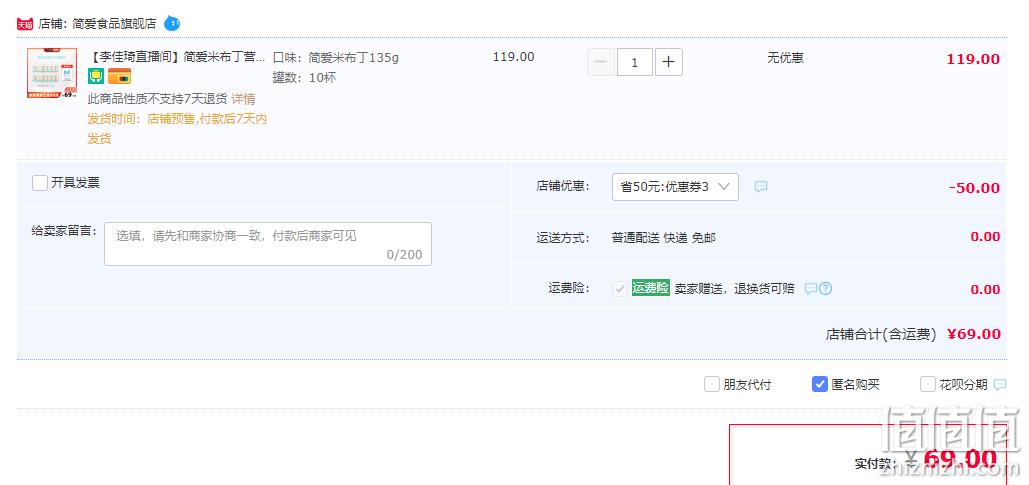Open the 详情 link about 7天退货
Image resolution: width=1029 pixels, height=485 pixels.
coord(243,99)
